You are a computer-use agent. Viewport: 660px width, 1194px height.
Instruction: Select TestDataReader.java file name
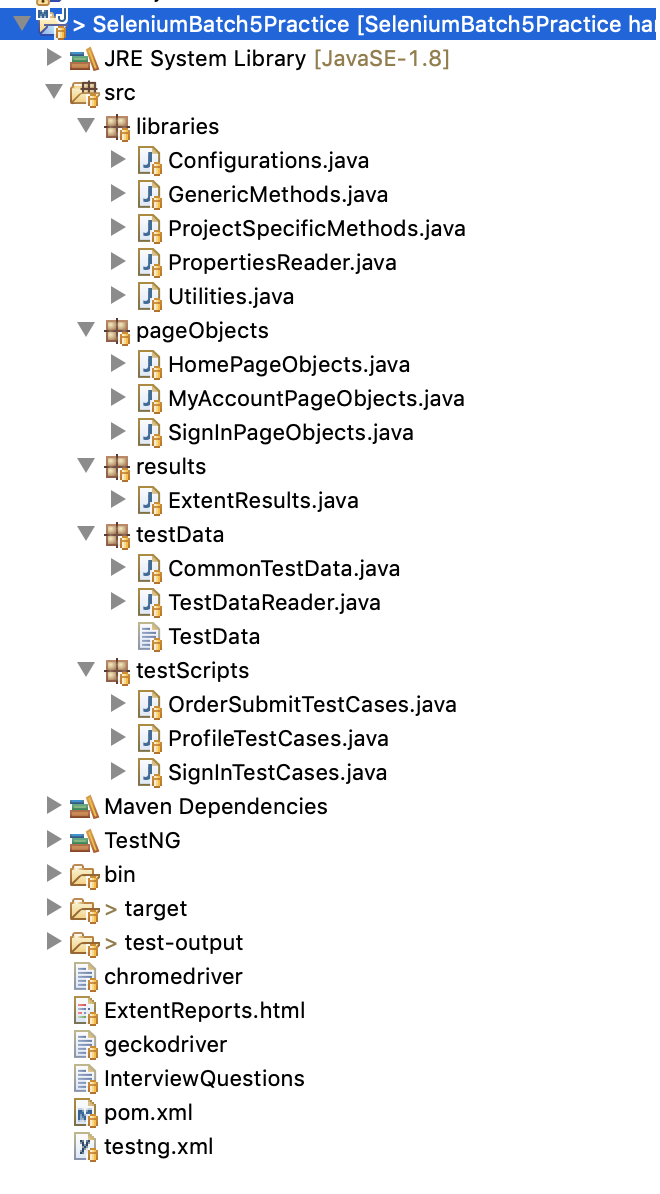click(274, 603)
